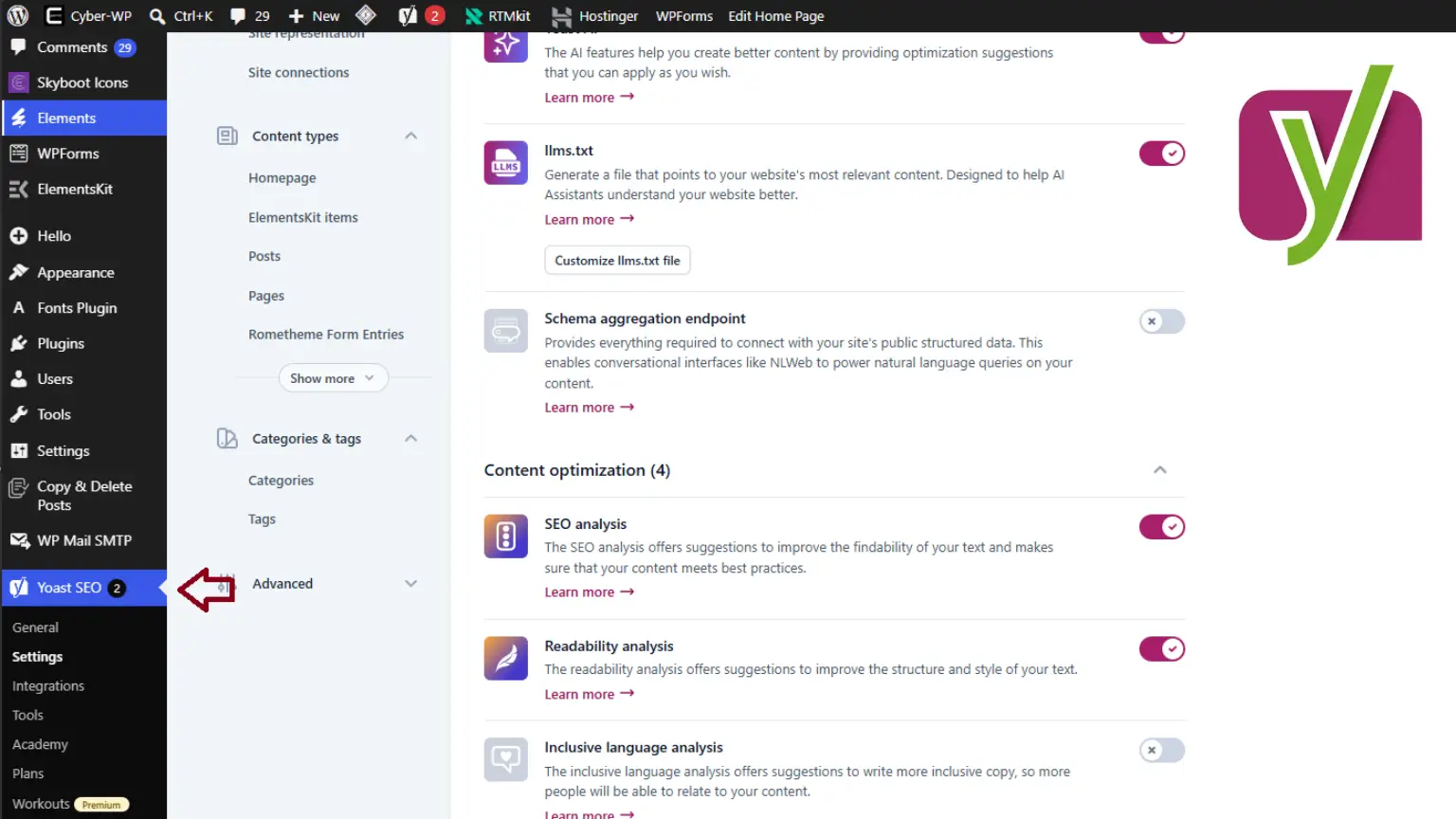Open Fonts Plugin in sidebar
The image size is (1456, 819).
pos(83,308)
